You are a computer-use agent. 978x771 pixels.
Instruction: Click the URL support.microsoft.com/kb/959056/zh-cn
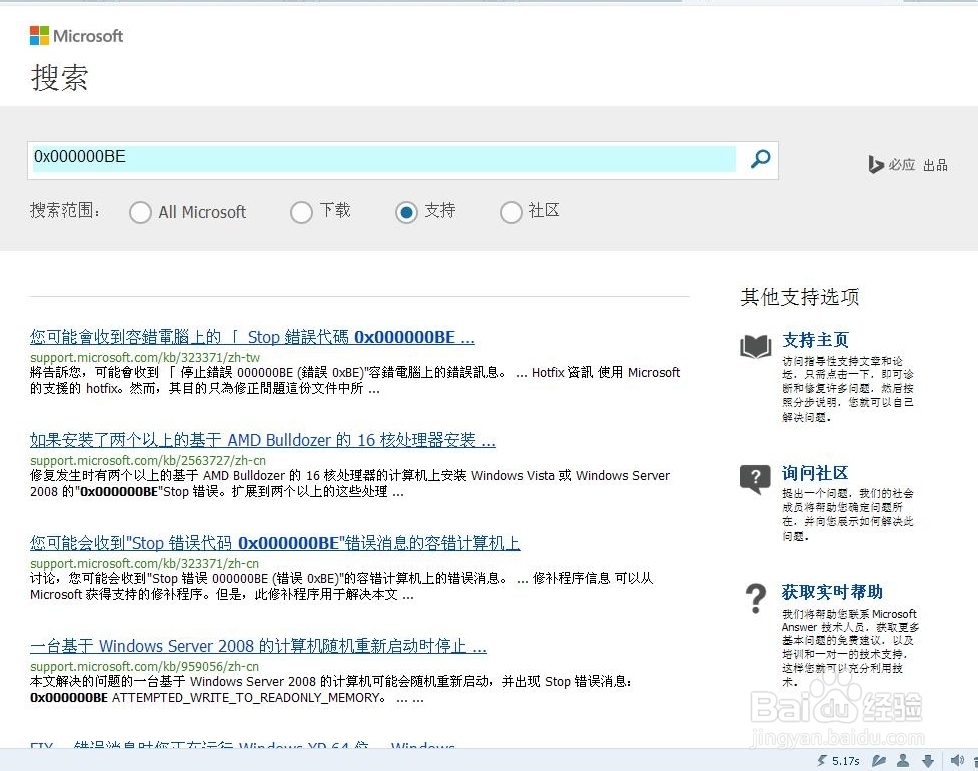[144, 666]
